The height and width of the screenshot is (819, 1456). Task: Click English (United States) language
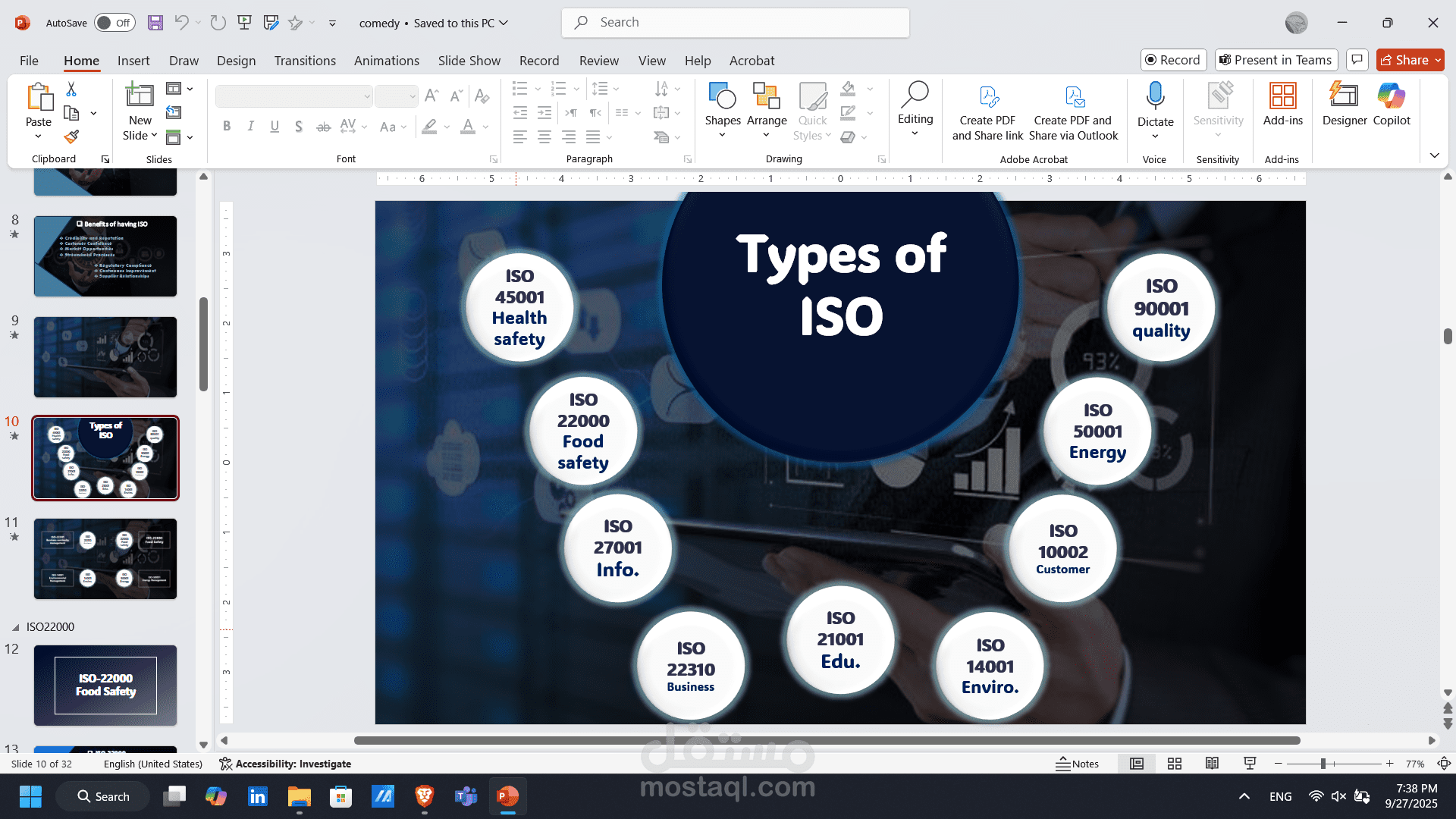pos(152,764)
